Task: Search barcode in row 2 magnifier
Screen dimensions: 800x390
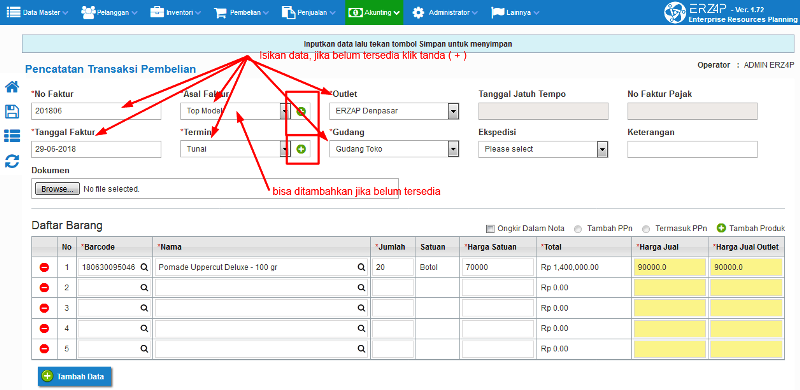Action: pos(145,287)
